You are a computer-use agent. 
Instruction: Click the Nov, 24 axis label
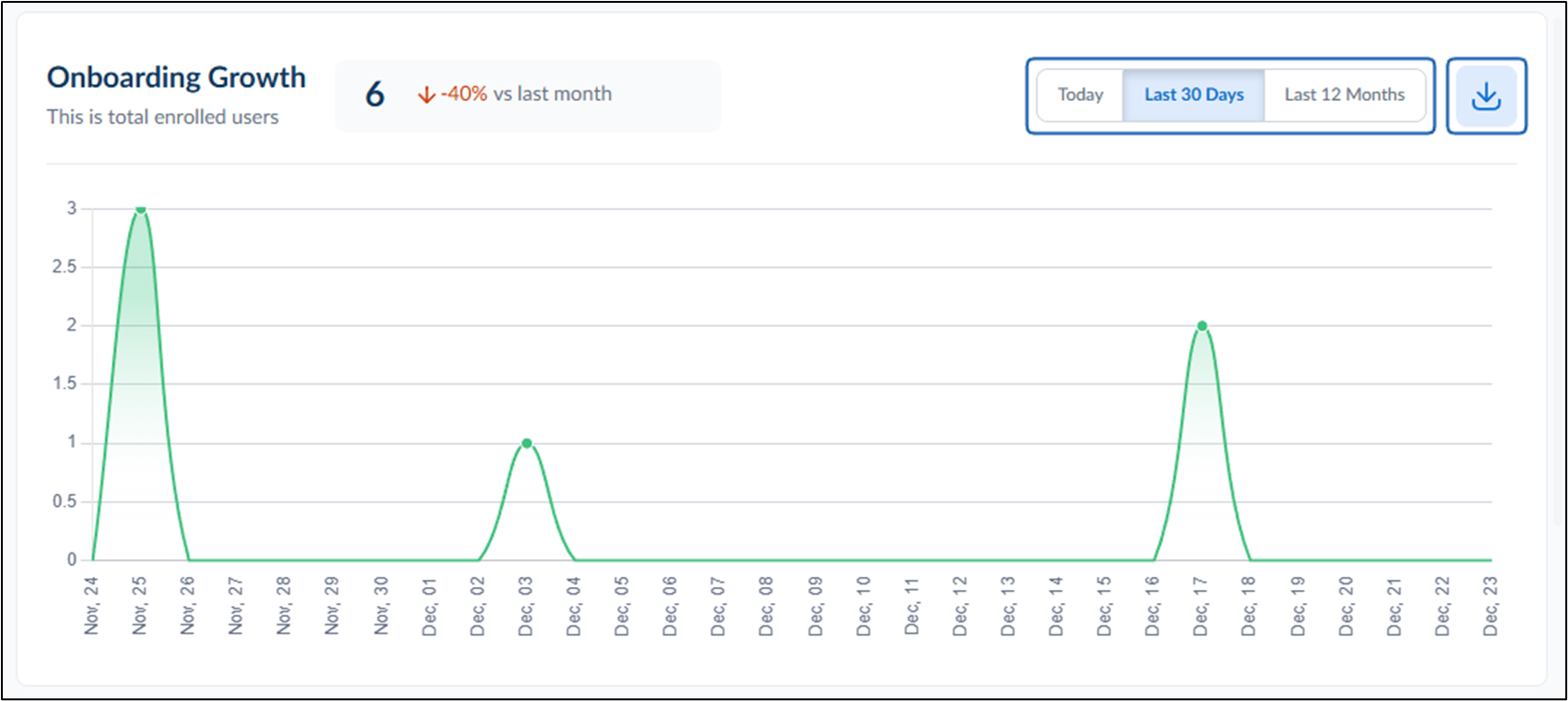click(91, 606)
